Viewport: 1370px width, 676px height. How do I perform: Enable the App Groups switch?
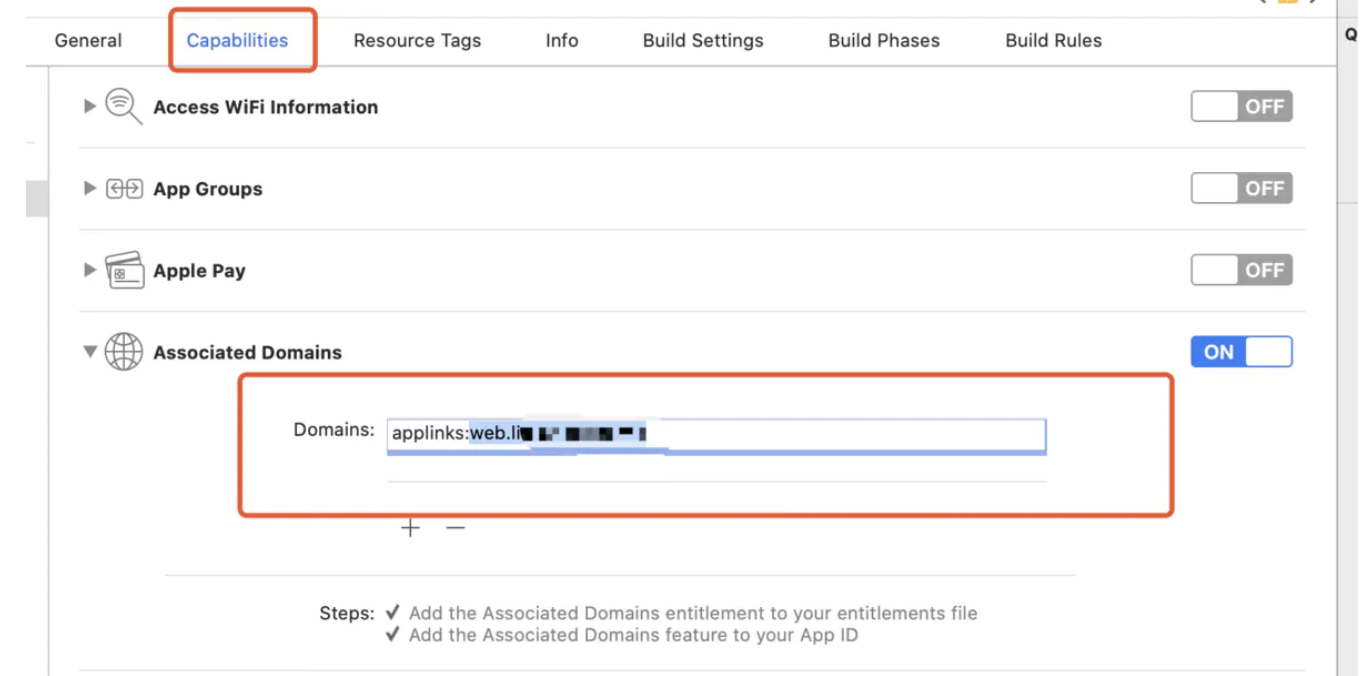[1241, 188]
